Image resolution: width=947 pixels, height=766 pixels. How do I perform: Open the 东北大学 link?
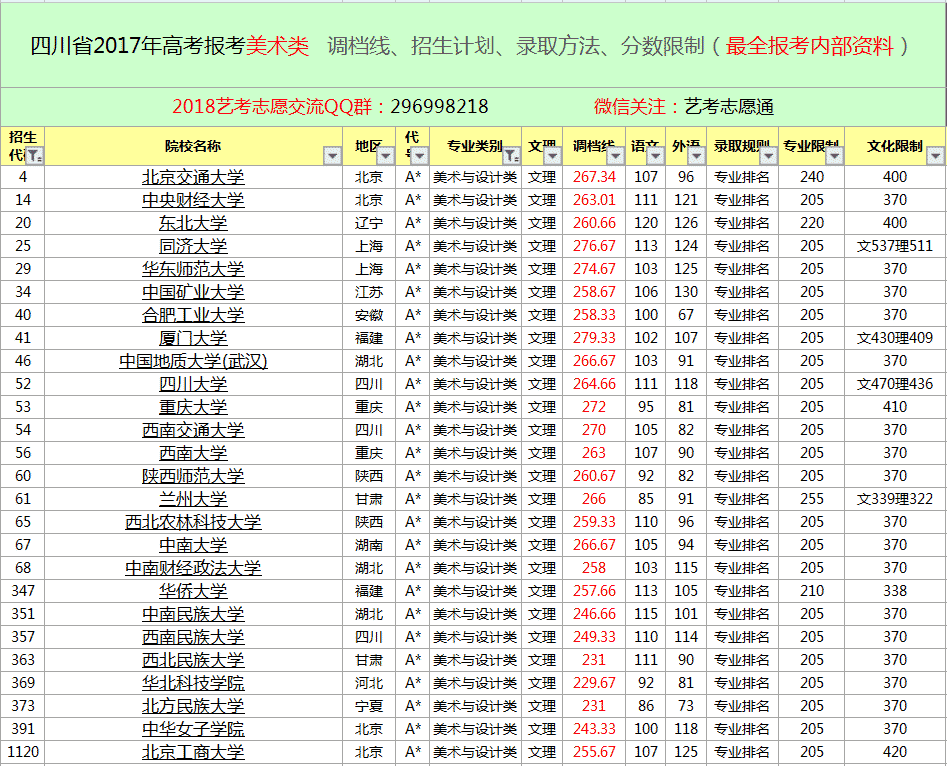pyautogui.click(x=193, y=223)
